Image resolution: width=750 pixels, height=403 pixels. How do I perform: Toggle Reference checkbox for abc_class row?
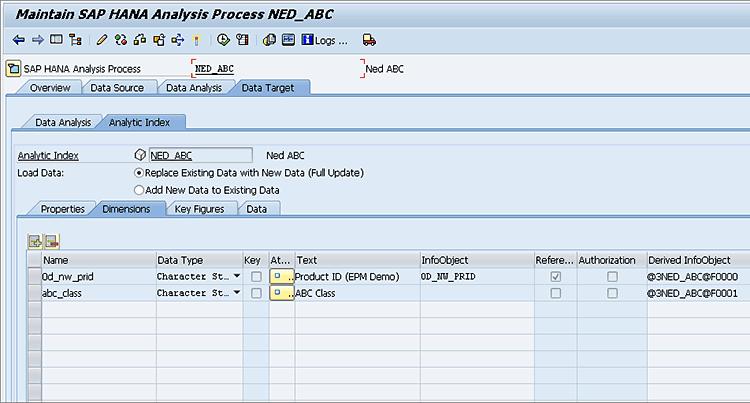pyautogui.click(x=555, y=293)
